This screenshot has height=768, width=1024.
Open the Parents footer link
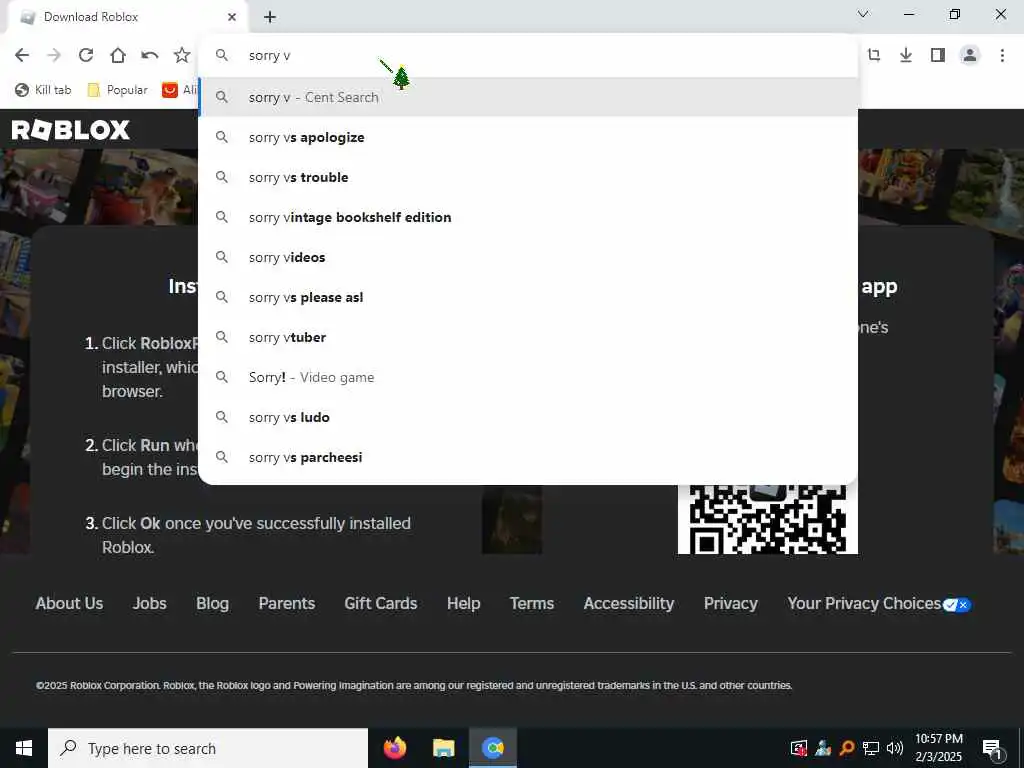(287, 603)
